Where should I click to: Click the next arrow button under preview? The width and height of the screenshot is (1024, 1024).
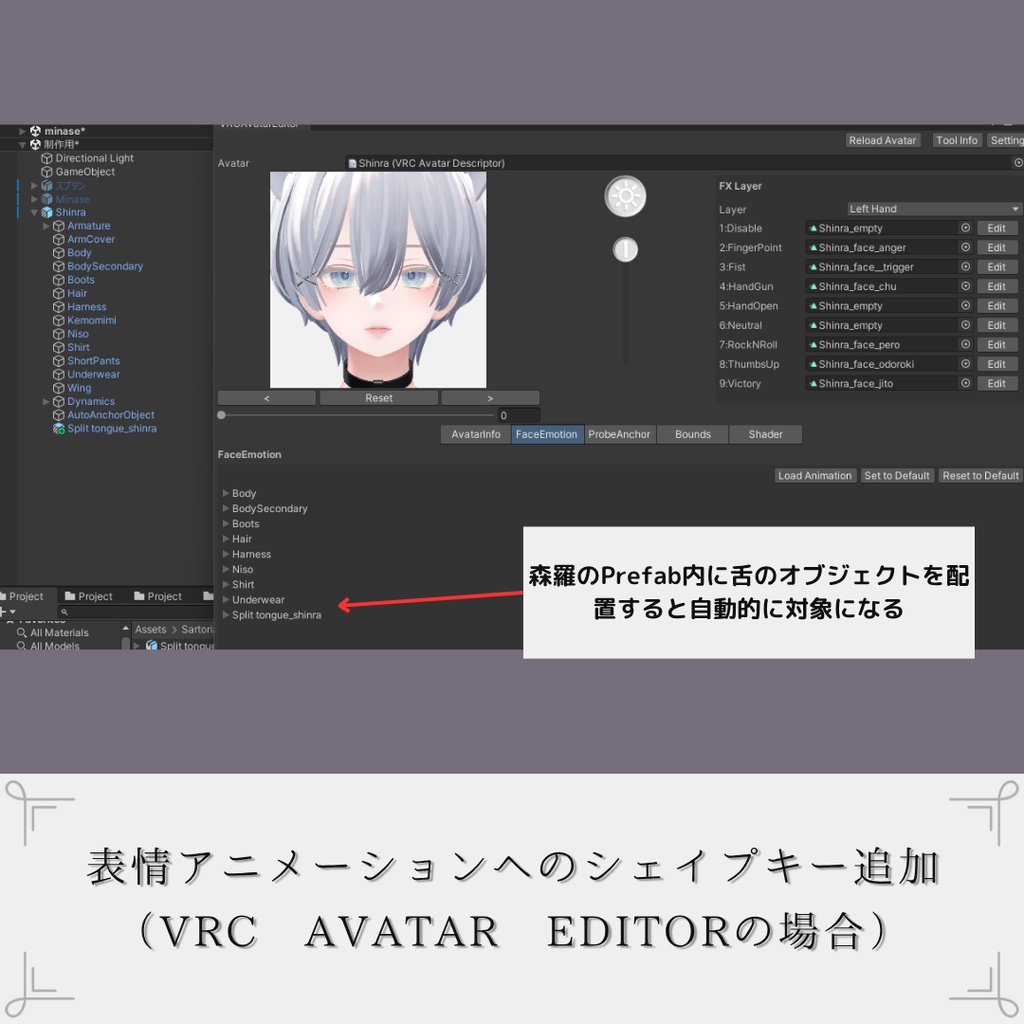pos(490,398)
